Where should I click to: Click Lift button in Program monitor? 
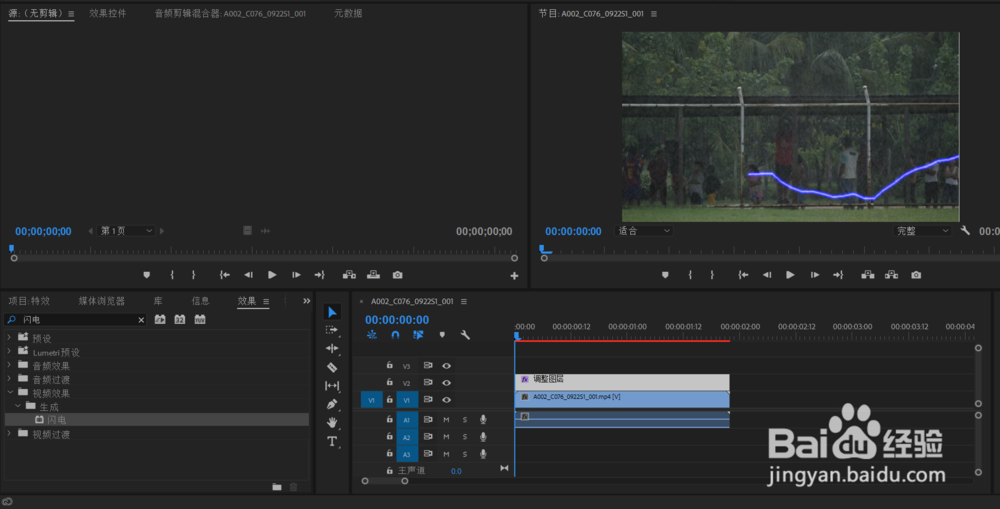pos(867,275)
